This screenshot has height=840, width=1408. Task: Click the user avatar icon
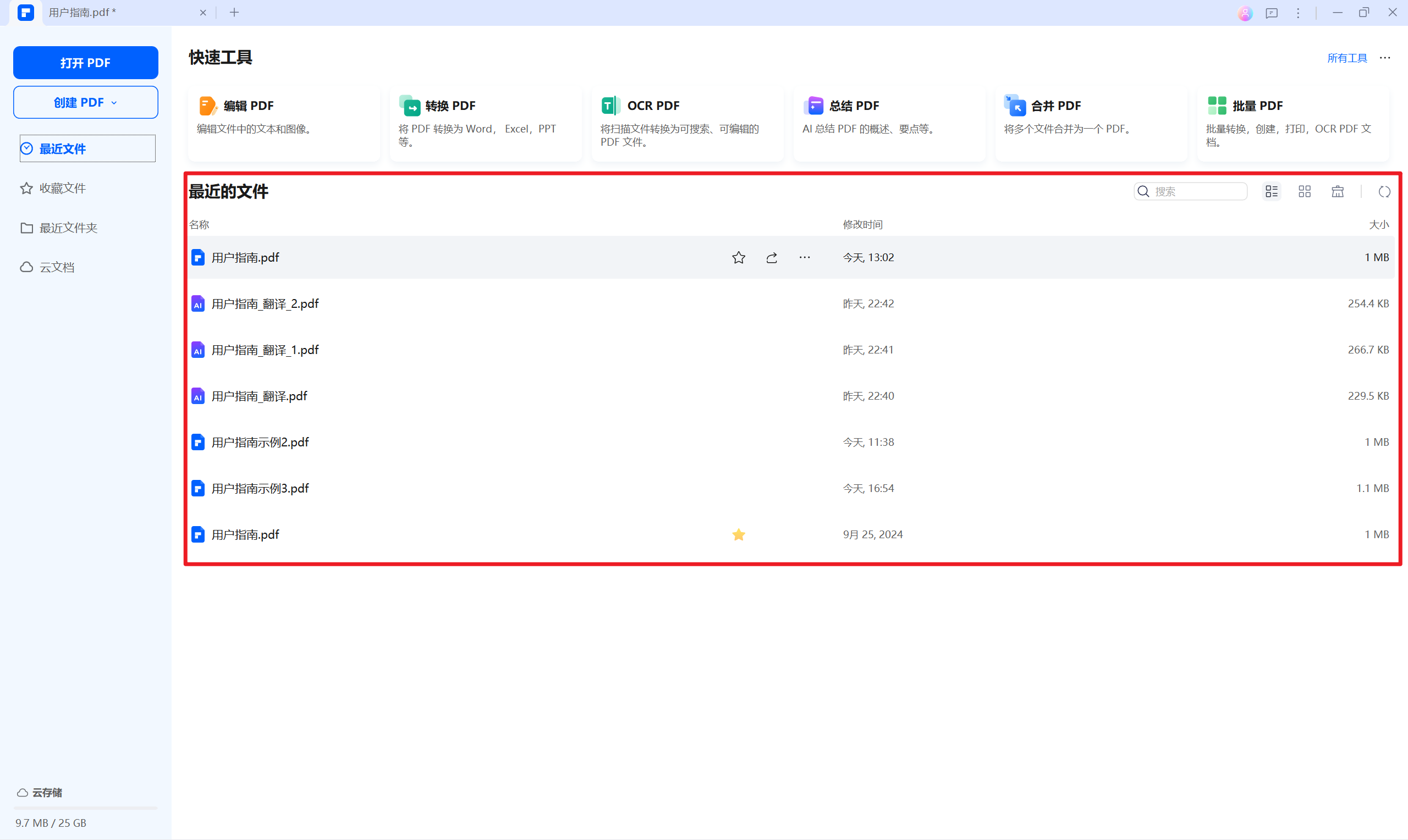click(1245, 13)
